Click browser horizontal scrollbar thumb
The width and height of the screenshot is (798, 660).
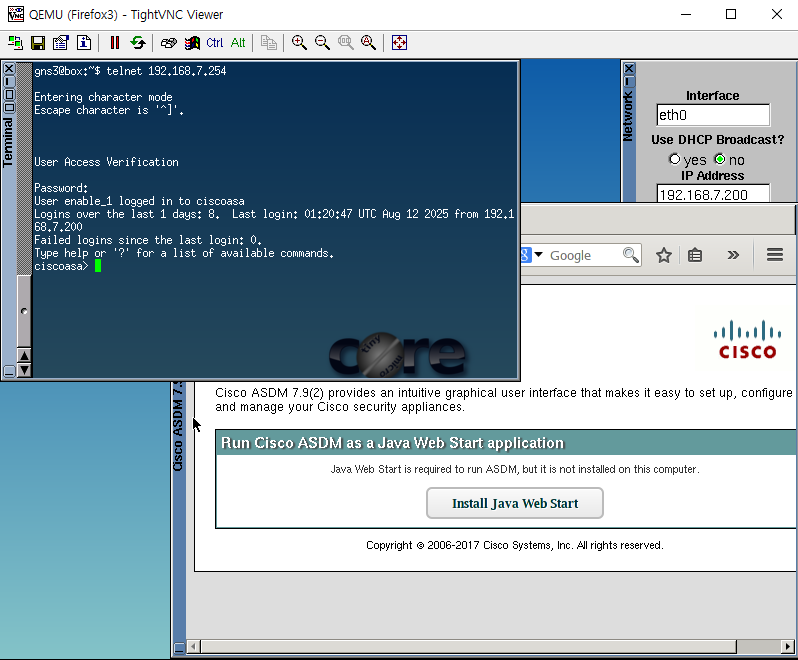click(x=469, y=647)
